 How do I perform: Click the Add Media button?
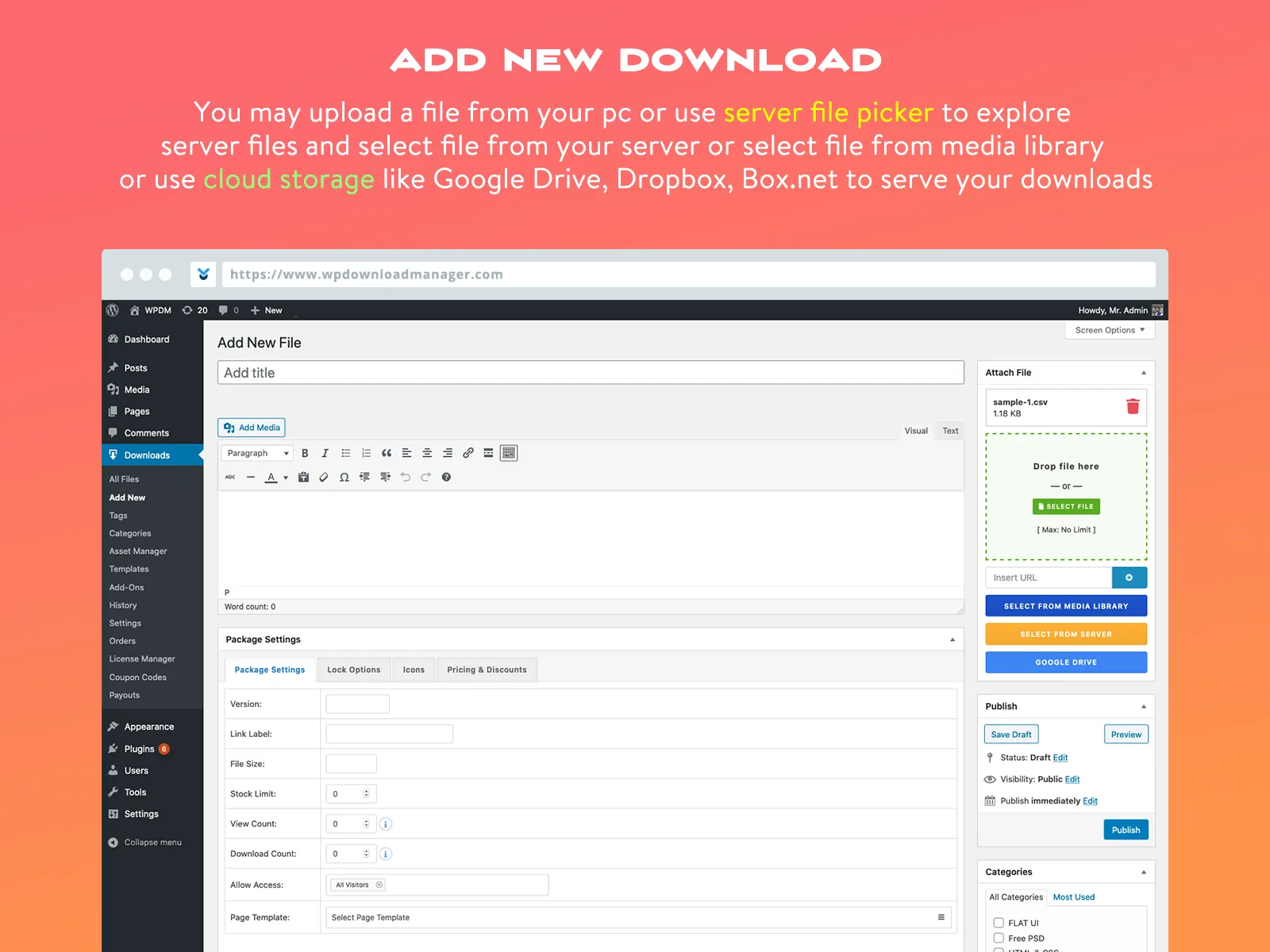click(251, 427)
